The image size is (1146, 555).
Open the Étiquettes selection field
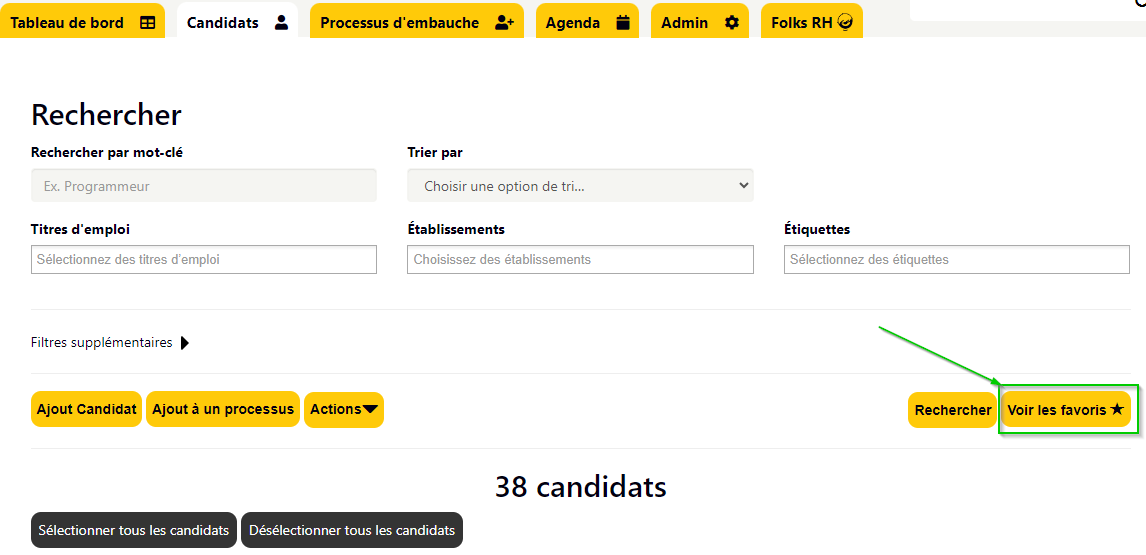(x=957, y=260)
